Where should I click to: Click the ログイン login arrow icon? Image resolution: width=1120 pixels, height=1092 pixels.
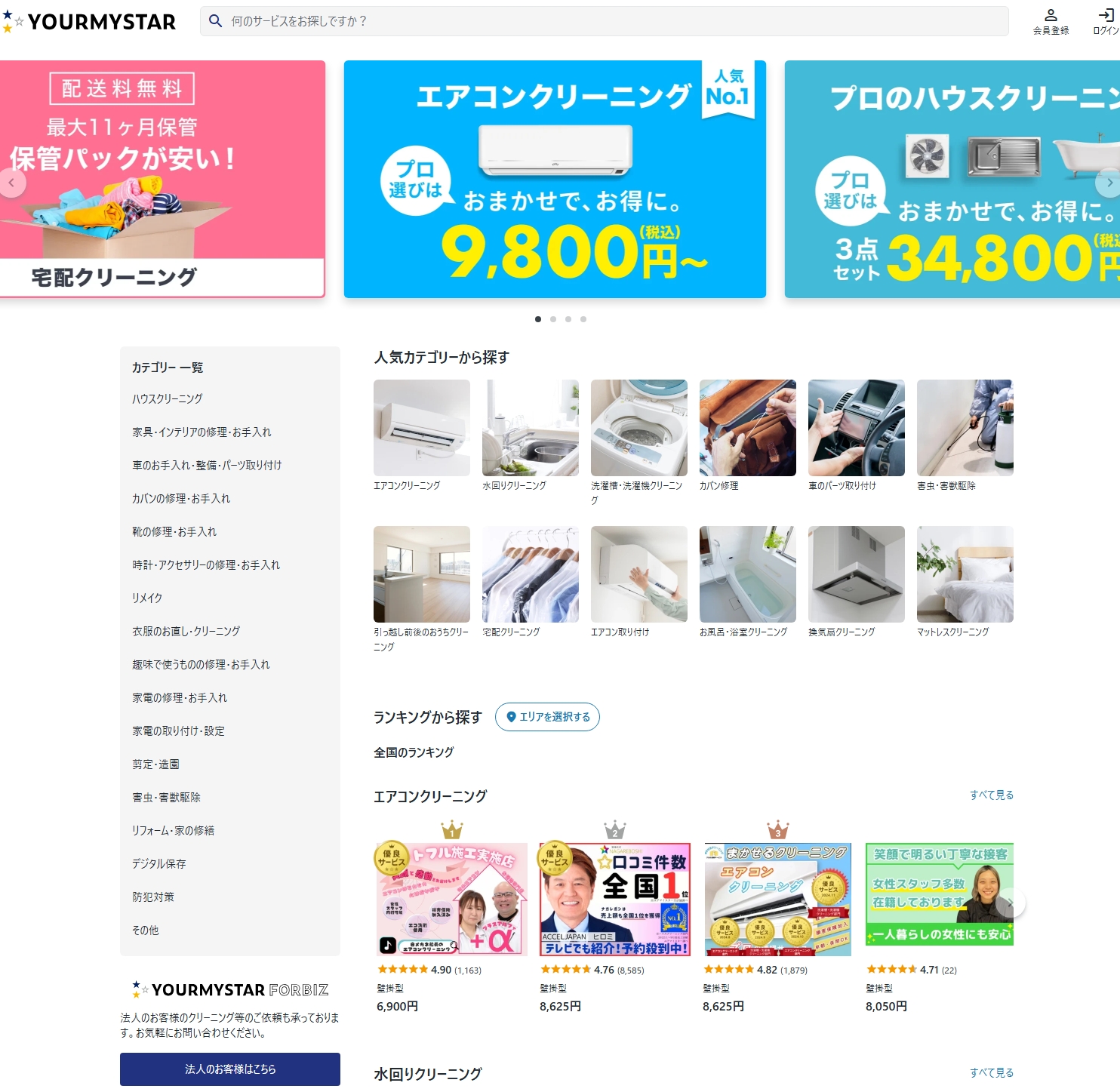[x=1106, y=15]
